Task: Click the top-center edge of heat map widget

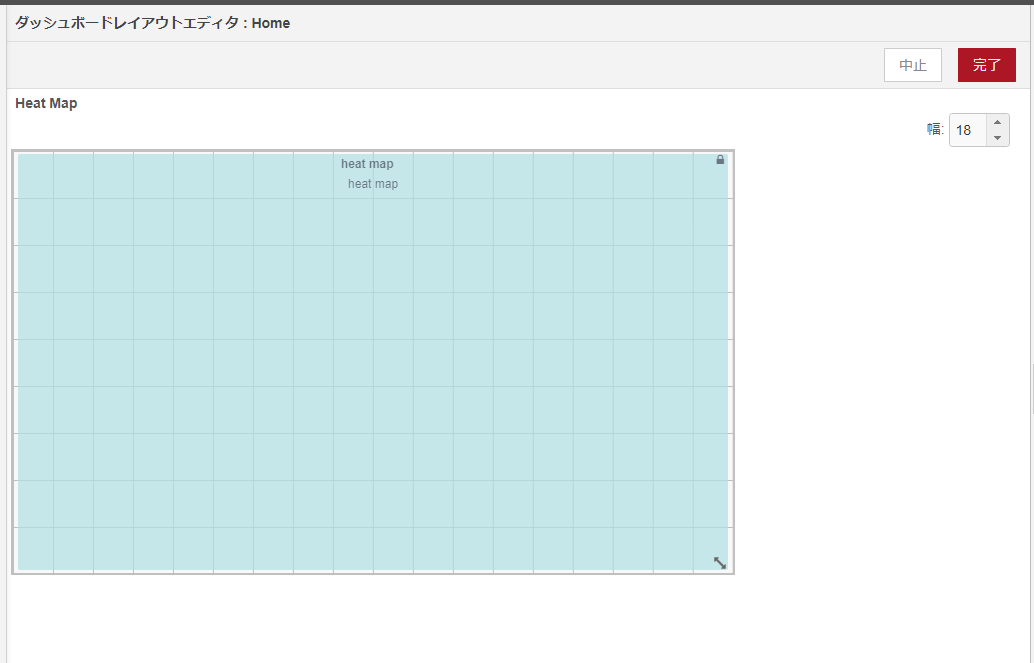Action: 373,155
